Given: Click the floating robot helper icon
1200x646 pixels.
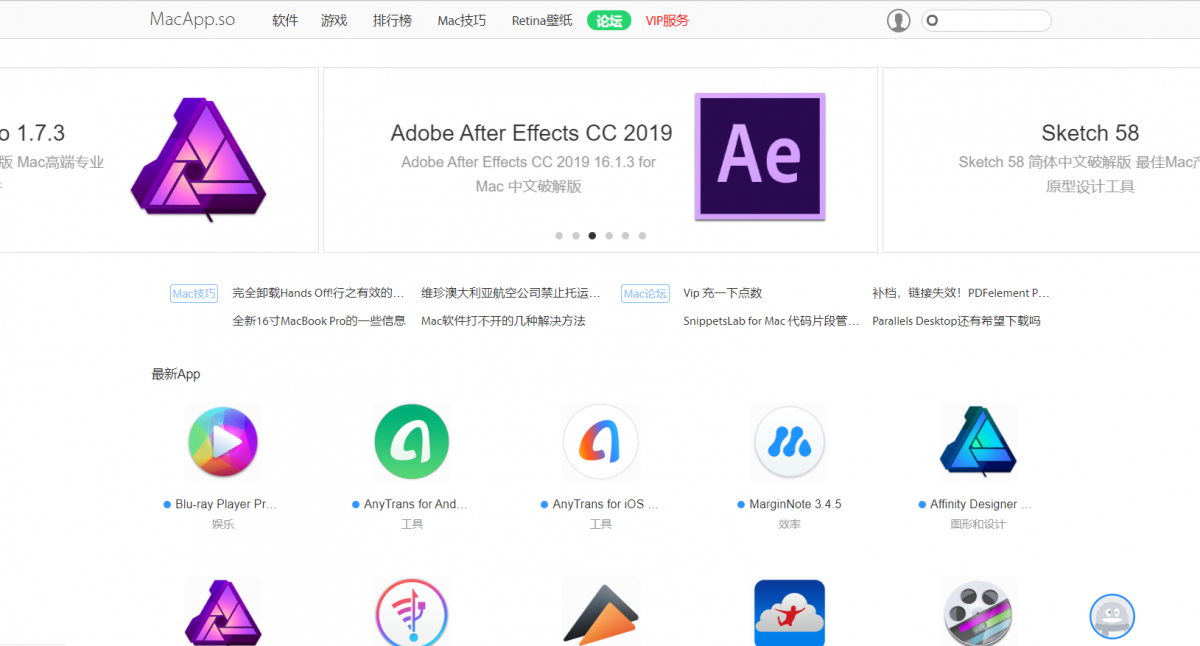Looking at the screenshot, I should coord(1112,617).
